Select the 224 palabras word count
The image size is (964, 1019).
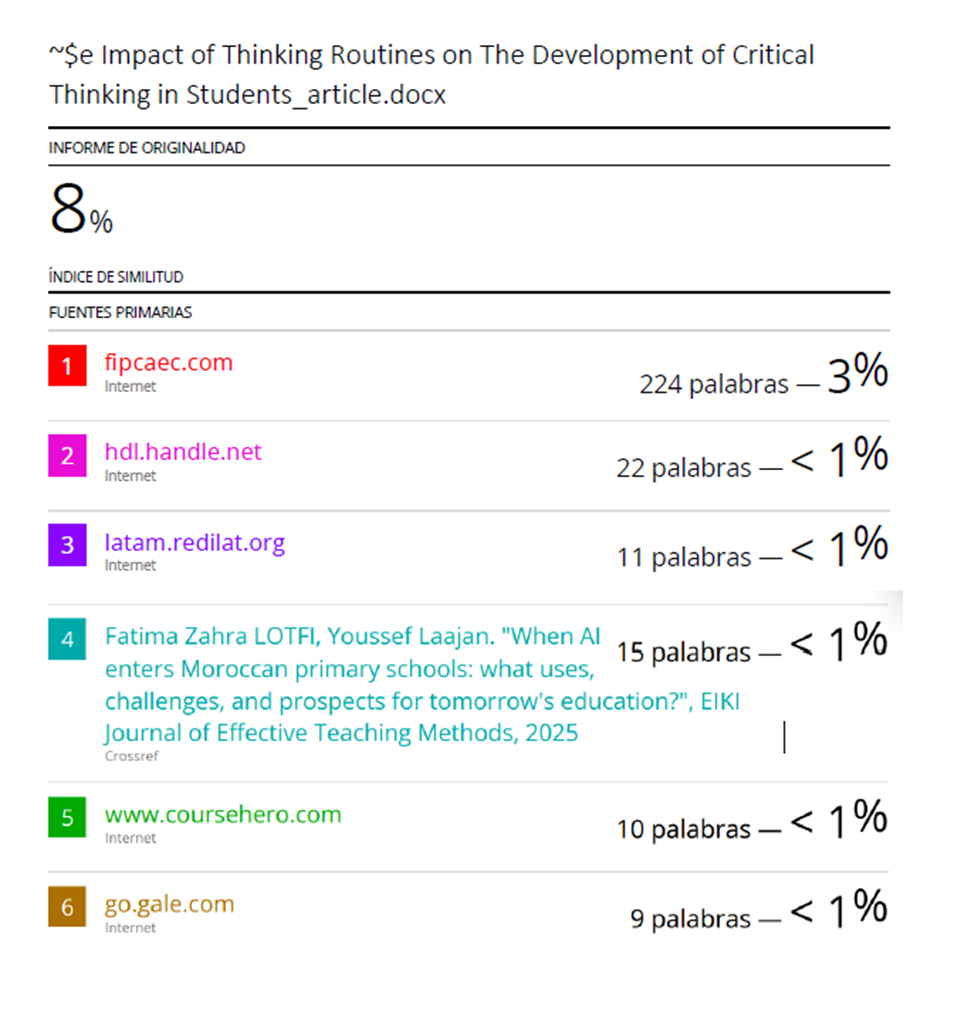click(713, 384)
